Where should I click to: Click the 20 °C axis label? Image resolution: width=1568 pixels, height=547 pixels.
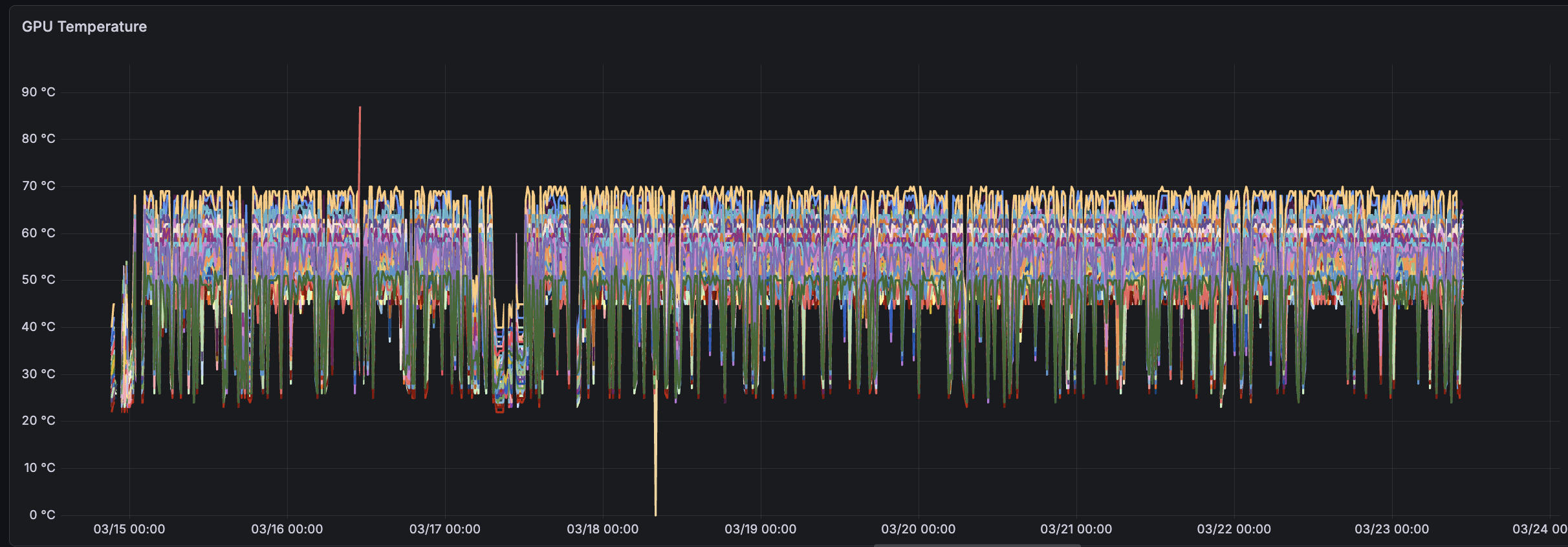[38, 420]
